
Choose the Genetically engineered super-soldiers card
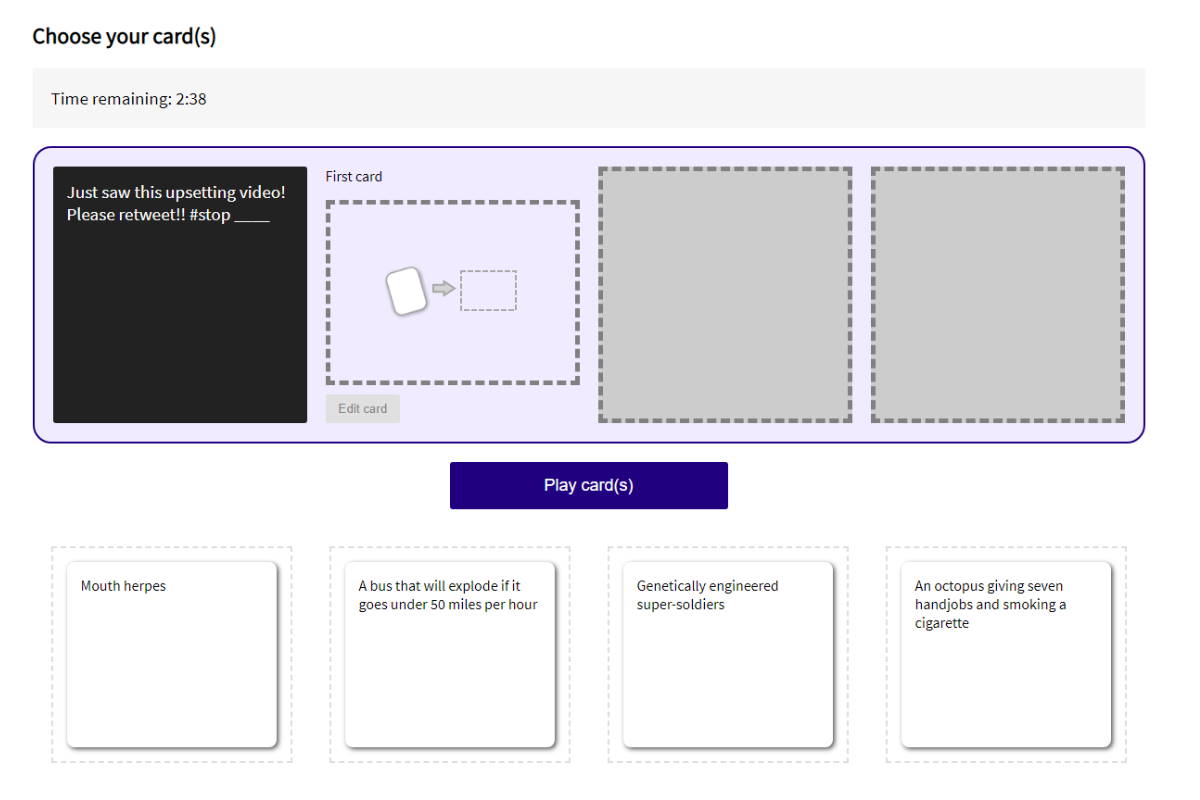728,654
